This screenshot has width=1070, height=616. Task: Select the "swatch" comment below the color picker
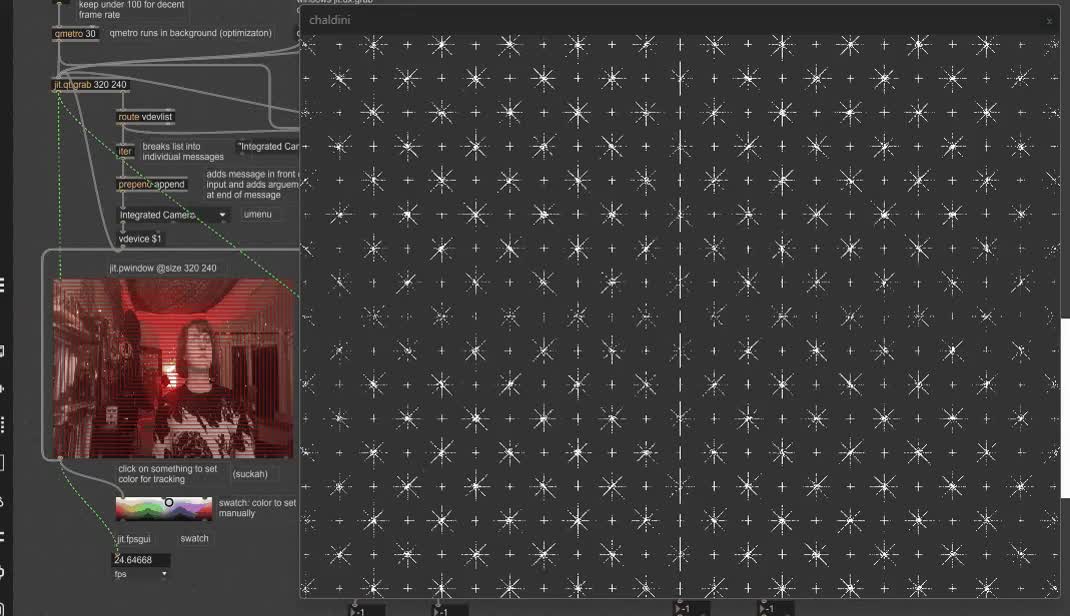pos(194,538)
